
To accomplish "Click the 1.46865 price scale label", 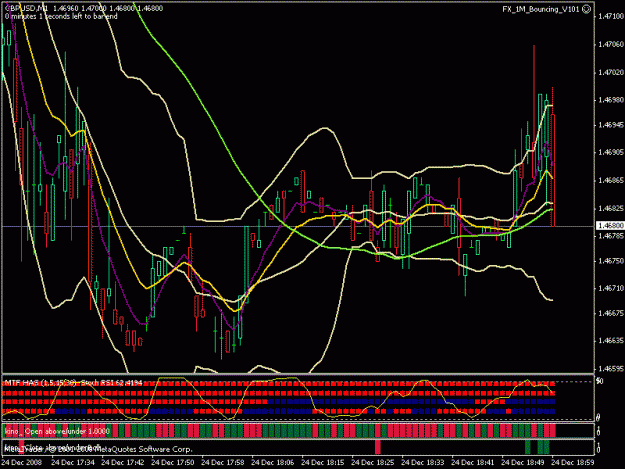I will (x=610, y=181).
